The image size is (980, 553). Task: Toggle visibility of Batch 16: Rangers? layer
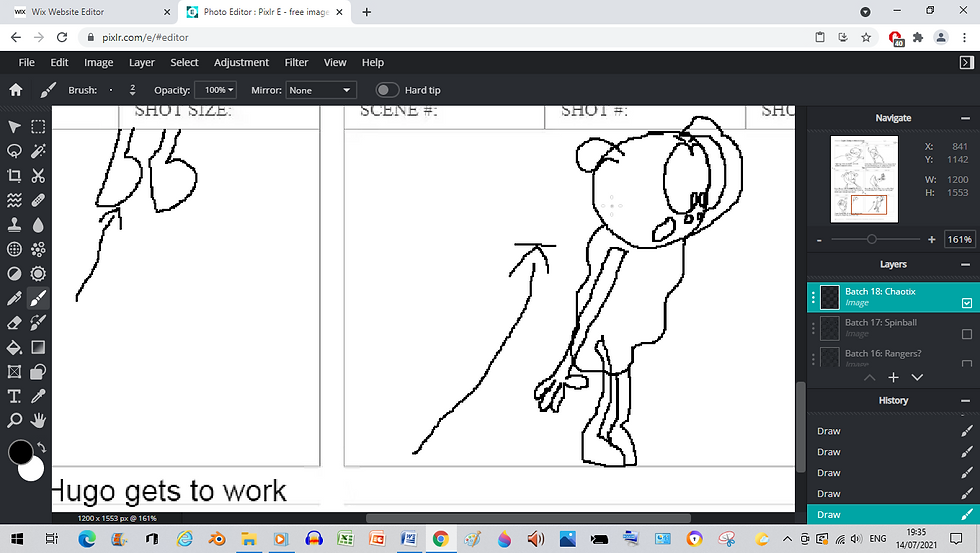point(967,363)
